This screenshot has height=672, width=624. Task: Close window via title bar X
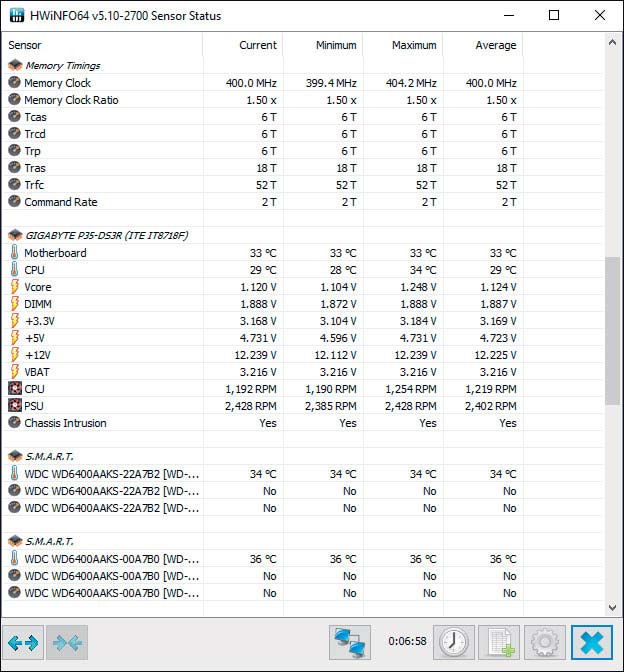pos(600,15)
